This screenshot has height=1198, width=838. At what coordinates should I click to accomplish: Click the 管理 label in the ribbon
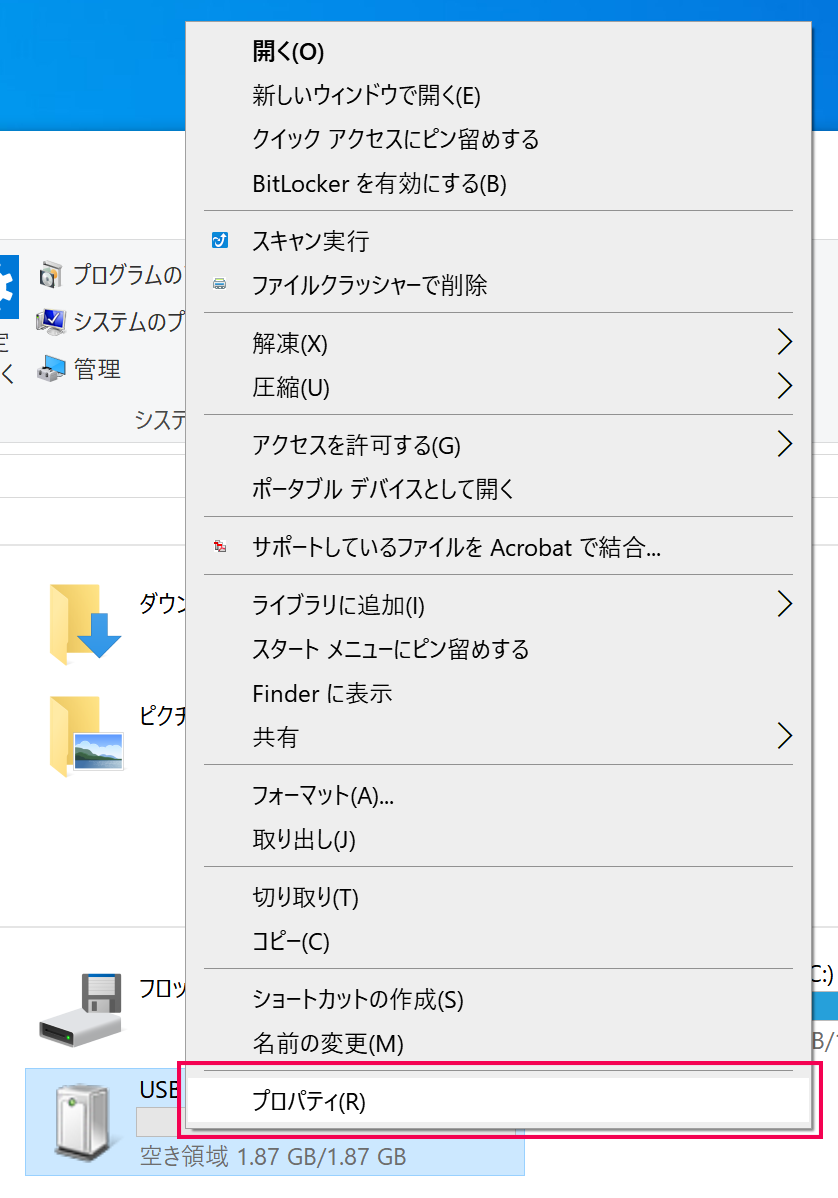97,369
